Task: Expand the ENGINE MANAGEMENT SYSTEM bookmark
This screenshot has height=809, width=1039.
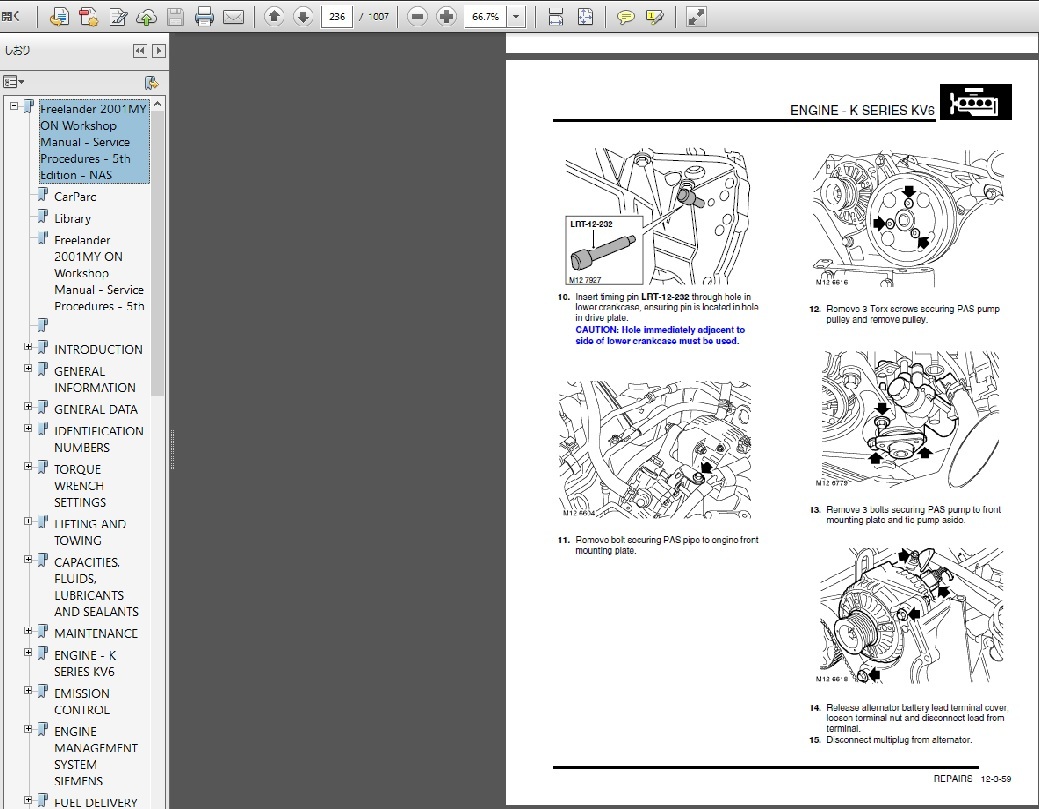Action: pos(28,729)
